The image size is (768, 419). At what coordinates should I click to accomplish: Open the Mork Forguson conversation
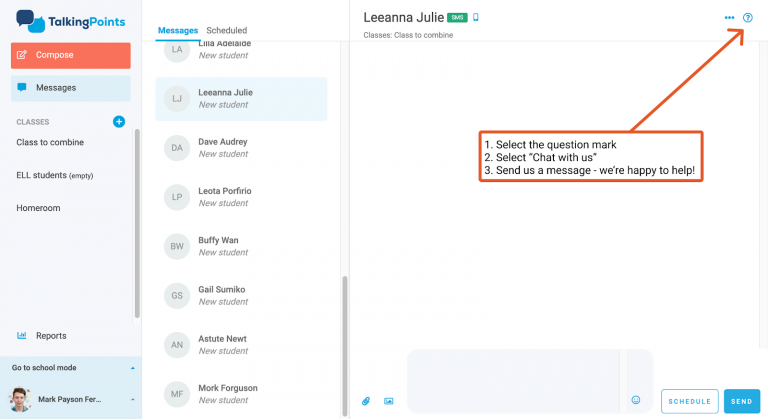[x=241, y=394]
